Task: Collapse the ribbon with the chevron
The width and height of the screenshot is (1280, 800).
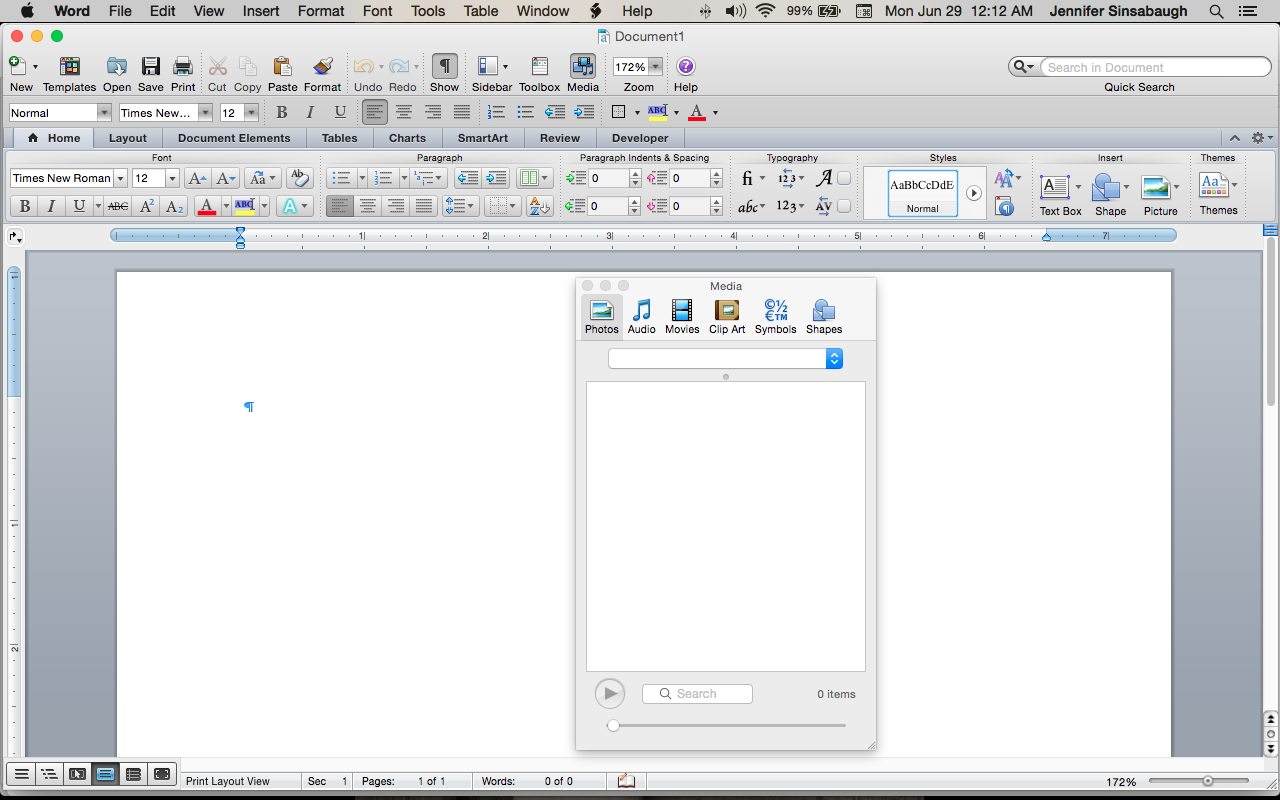Action: click(1235, 138)
